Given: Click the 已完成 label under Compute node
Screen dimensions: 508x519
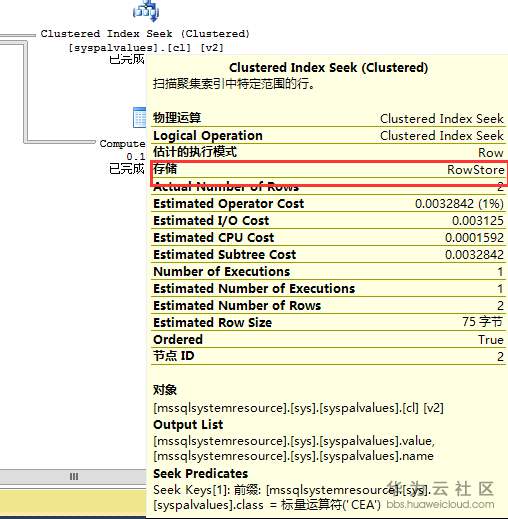Looking at the screenshot, I should (127, 169).
